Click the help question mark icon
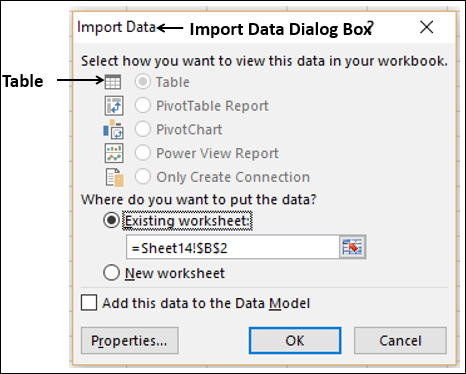This screenshot has height=374, width=466. [x=370, y=26]
